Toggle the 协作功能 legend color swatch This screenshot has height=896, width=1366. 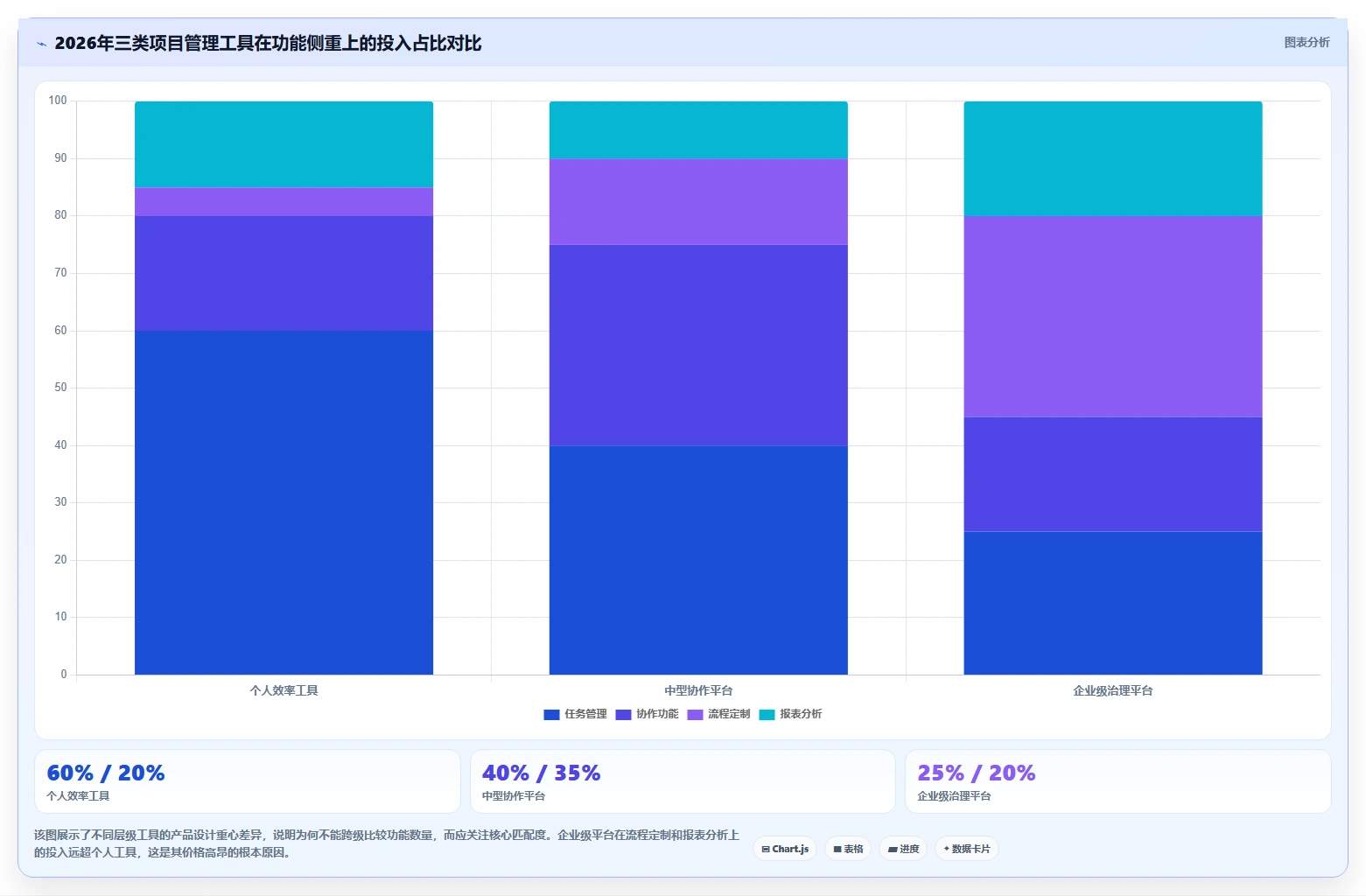(623, 715)
